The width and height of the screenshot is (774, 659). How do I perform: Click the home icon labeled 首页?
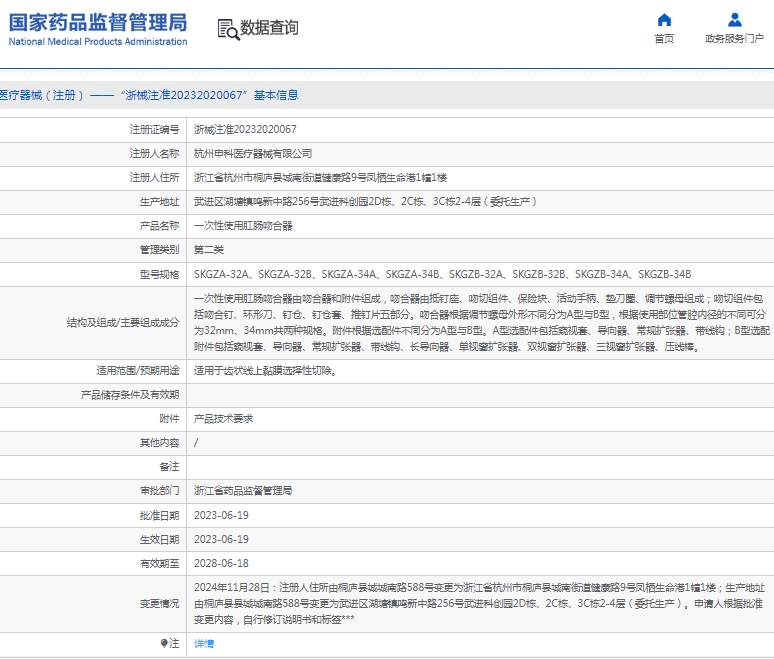(664, 20)
